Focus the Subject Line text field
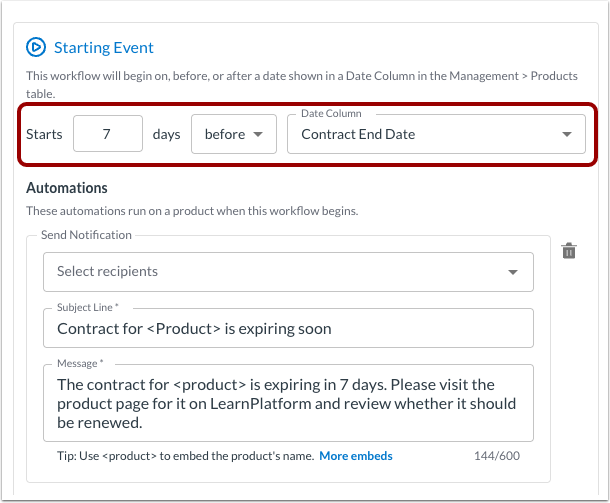The width and height of the screenshot is (610, 503). click(288, 328)
